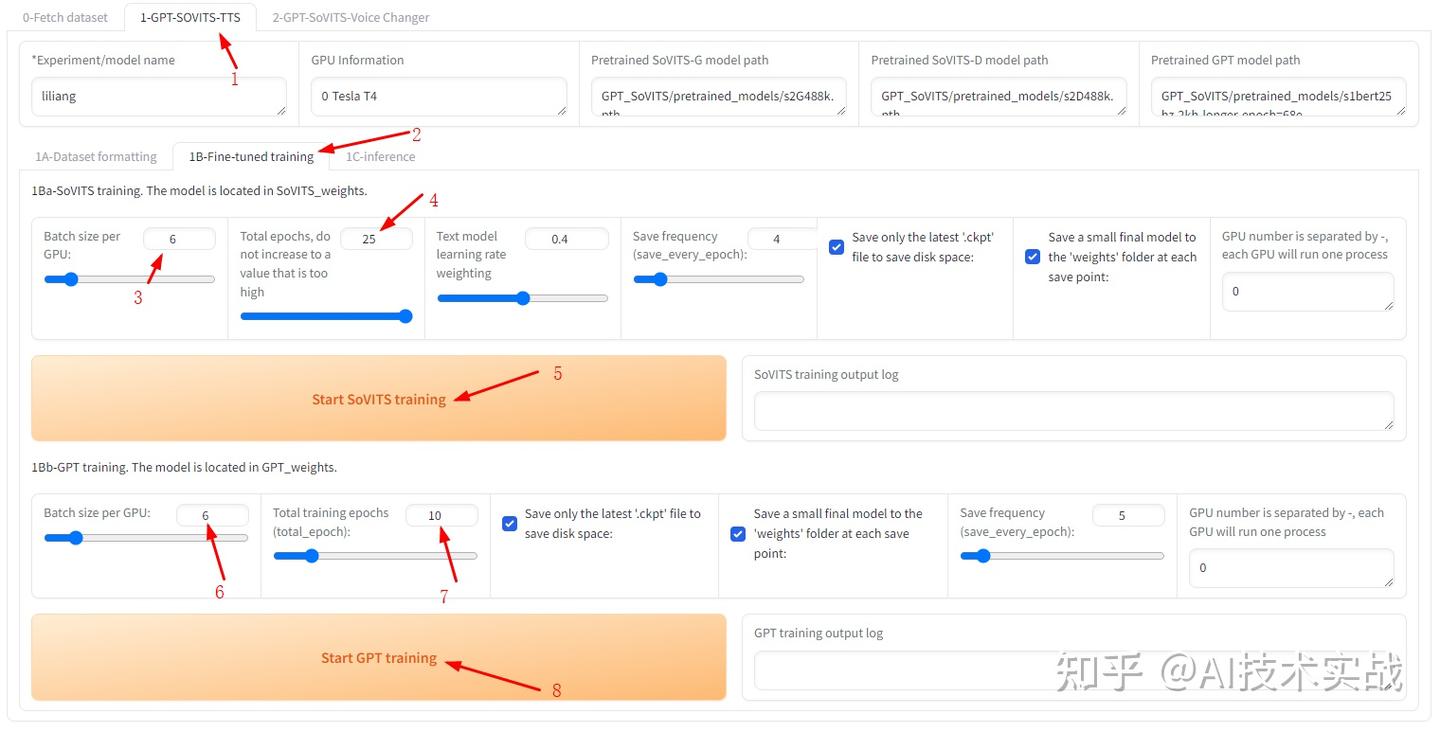The image size is (1440, 732).
Task: Toggle SoVITS 'Save a small final model' checkbox
Action: click(1033, 257)
